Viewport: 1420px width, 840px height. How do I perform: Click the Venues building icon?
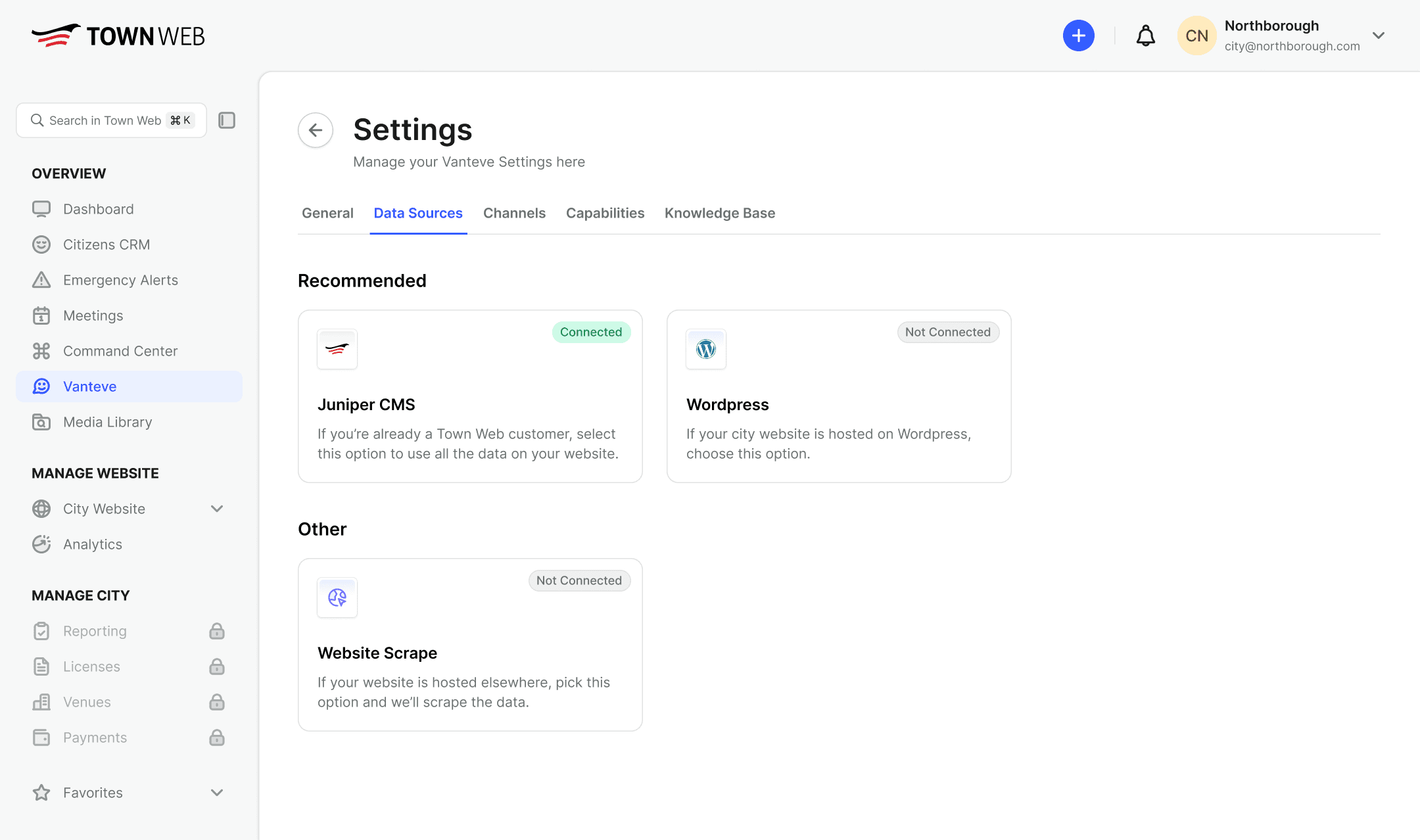(41, 702)
